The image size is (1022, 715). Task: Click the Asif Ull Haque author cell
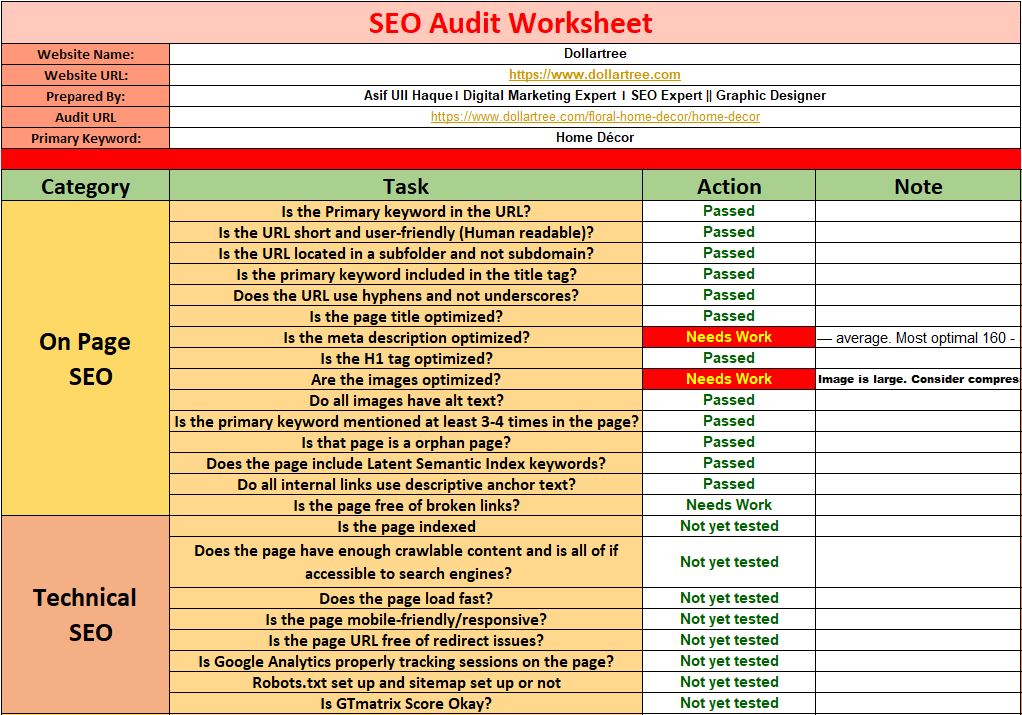(595, 96)
